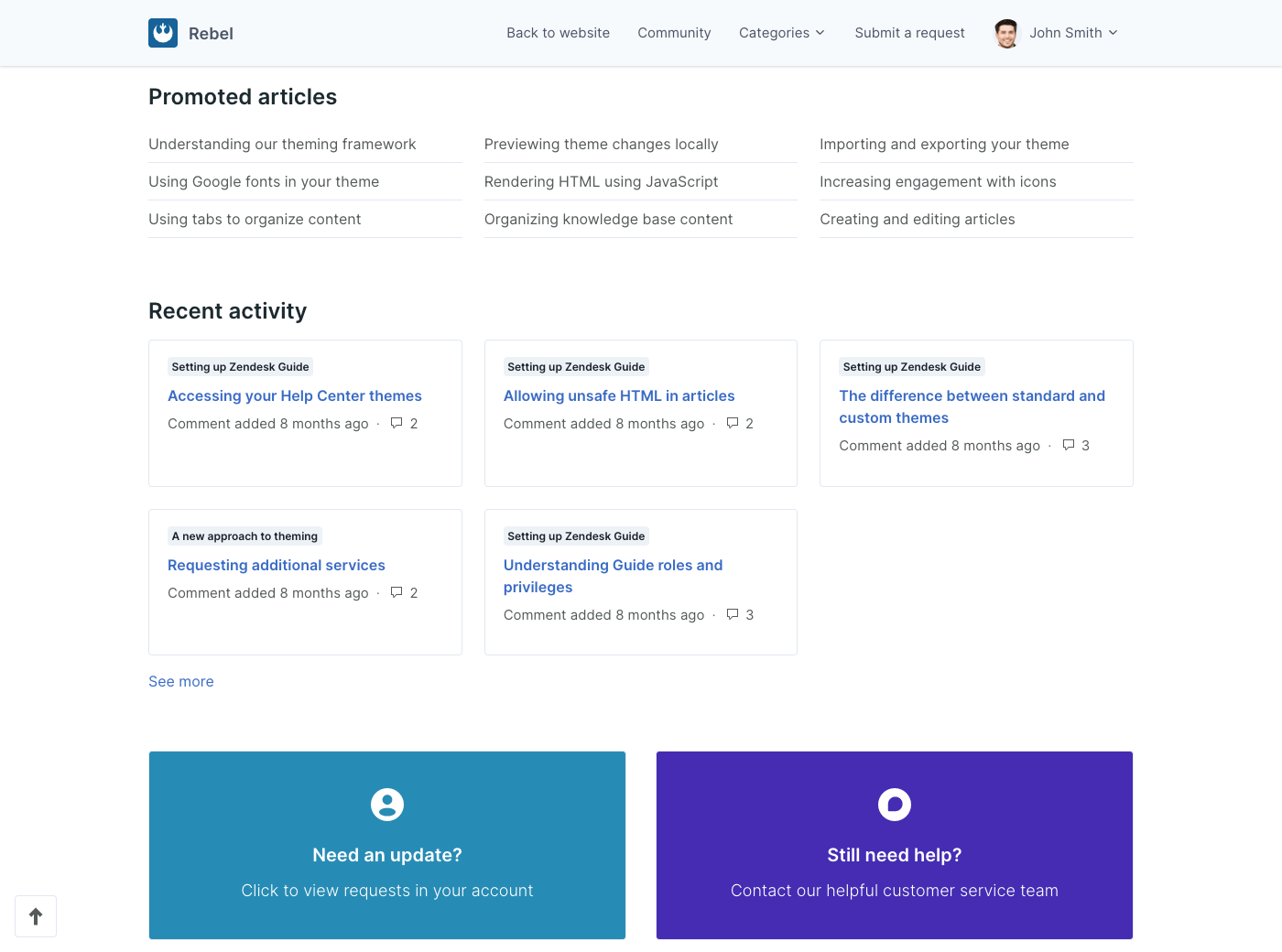The width and height of the screenshot is (1282, 952).
Task: Click comment icon on Accessing your Help Center themes
Action: coord(397,423)
